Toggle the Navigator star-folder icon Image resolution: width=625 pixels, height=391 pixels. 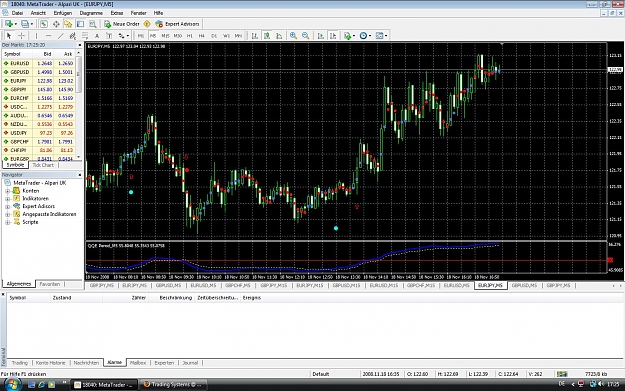(x=68, y=24)
